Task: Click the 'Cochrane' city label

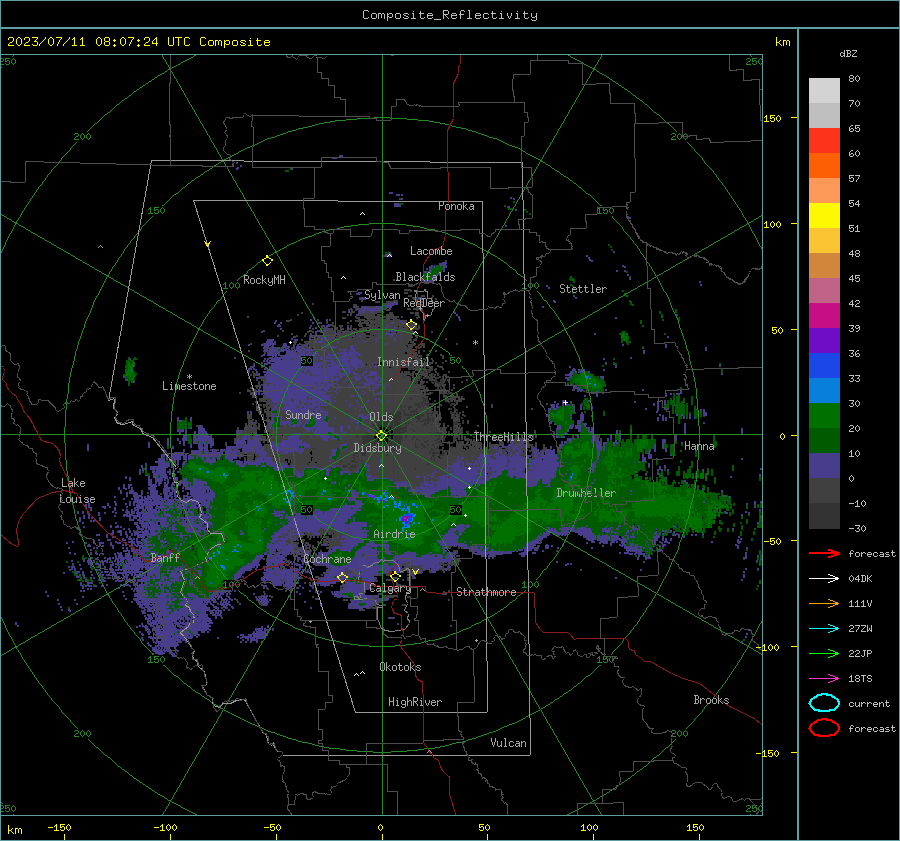Action: 327,559
